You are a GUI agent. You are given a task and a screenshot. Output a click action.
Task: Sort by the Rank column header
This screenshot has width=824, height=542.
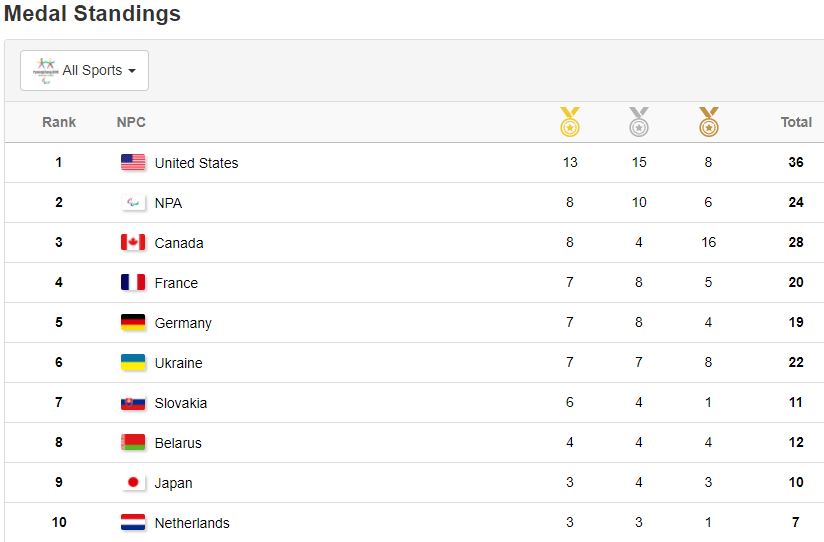click(x=59, y=122)
